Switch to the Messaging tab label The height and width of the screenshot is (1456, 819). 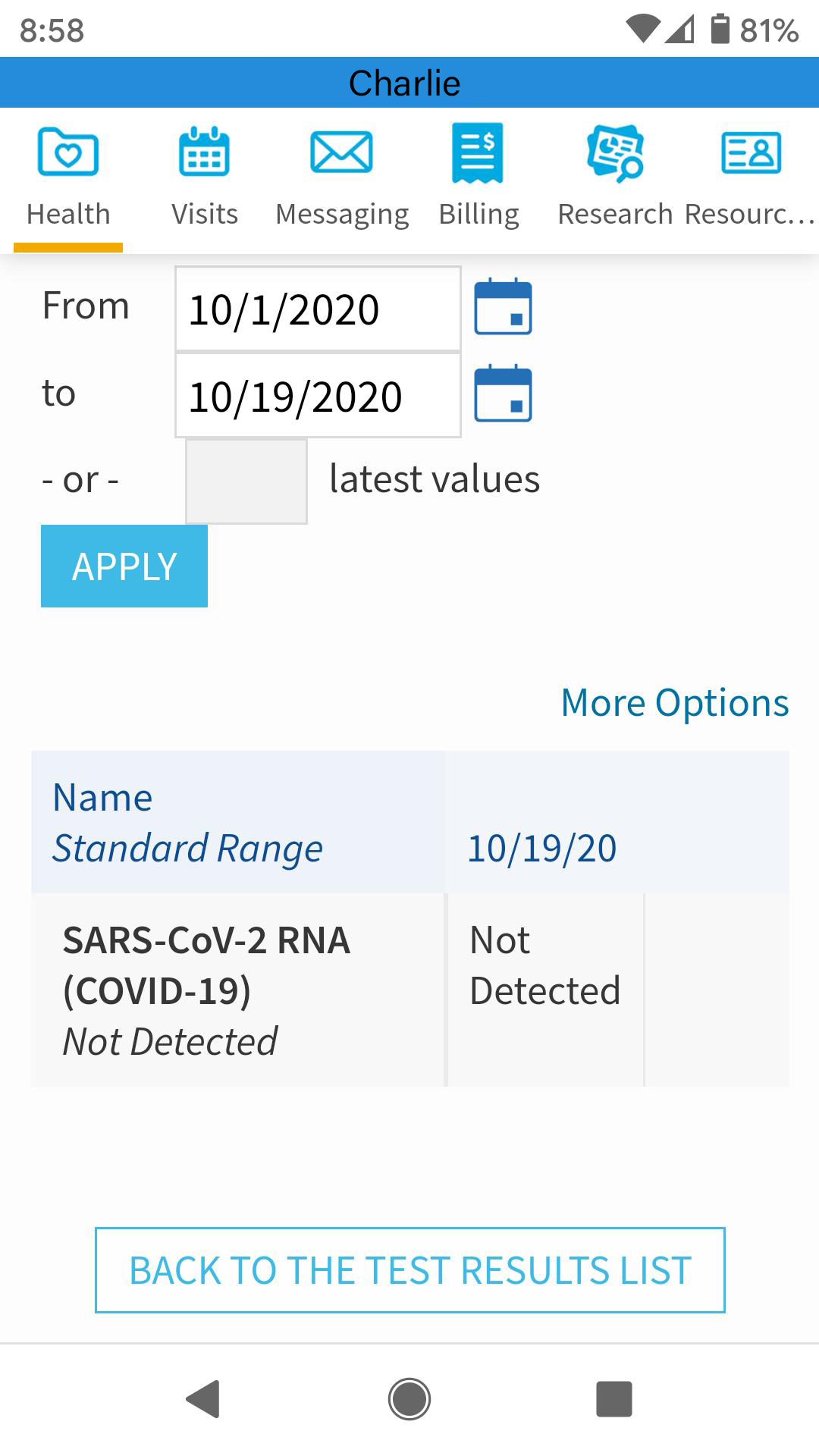click(342, 215)
